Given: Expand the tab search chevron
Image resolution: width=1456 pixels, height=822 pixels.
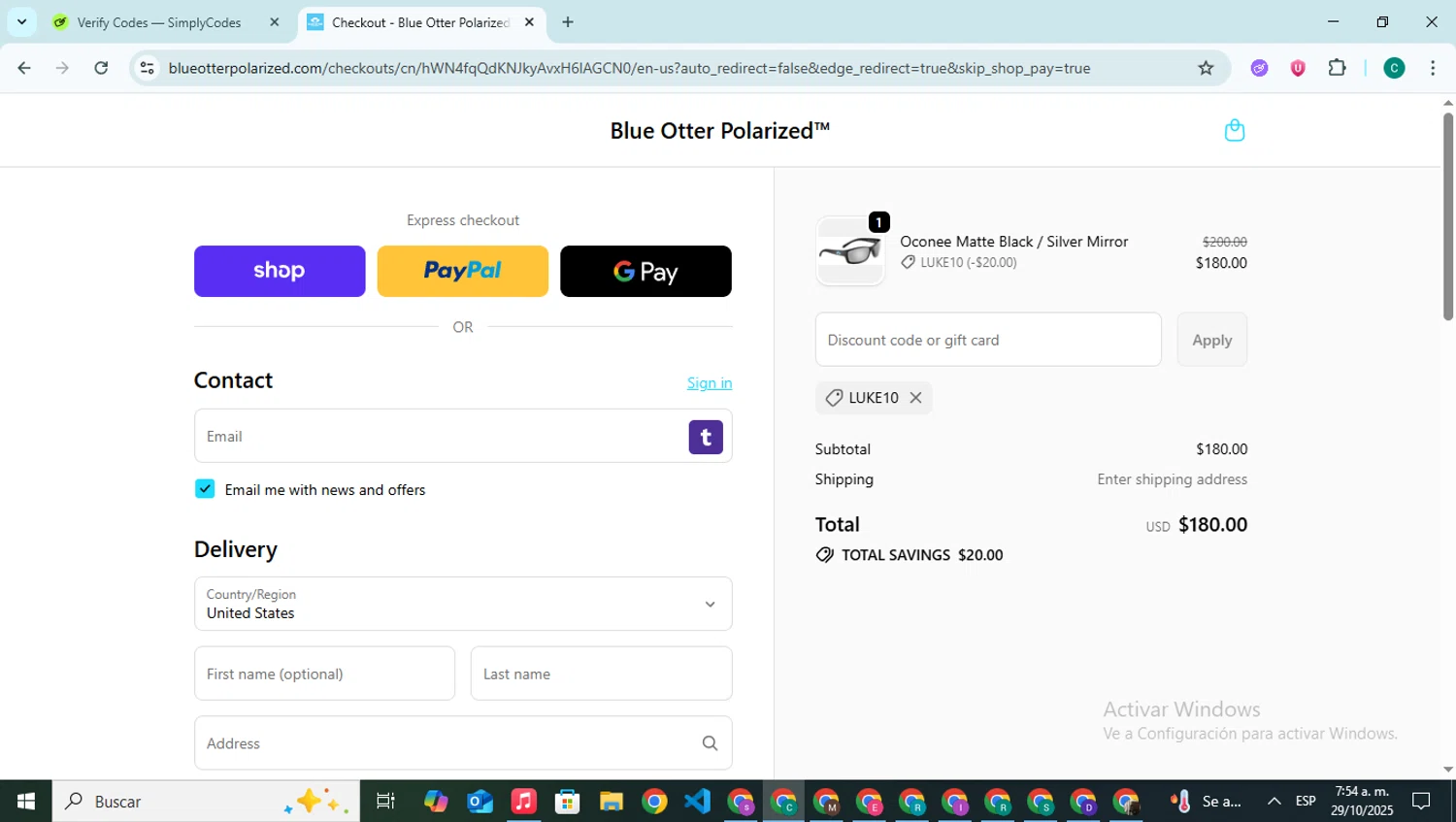Looking at the screenshot, I should [21, 21].
